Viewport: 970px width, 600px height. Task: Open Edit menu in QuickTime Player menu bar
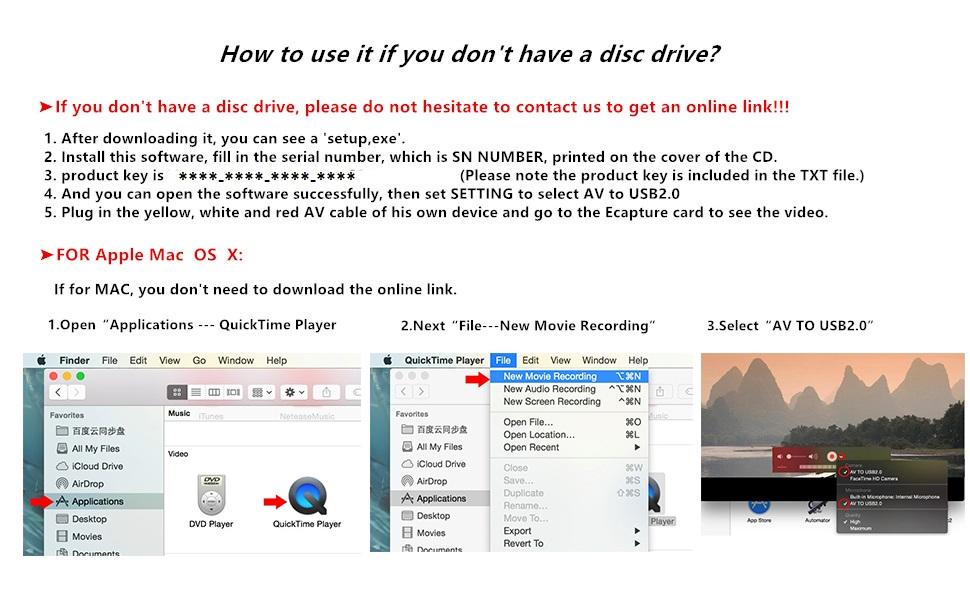point(530,360)
